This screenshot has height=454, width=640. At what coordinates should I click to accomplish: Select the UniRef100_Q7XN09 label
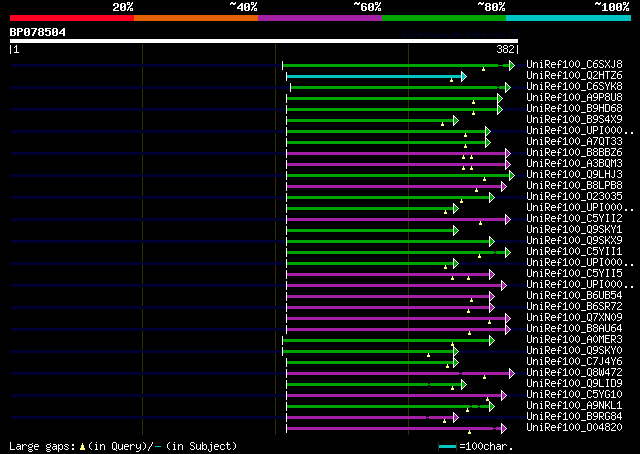point(574,318)
